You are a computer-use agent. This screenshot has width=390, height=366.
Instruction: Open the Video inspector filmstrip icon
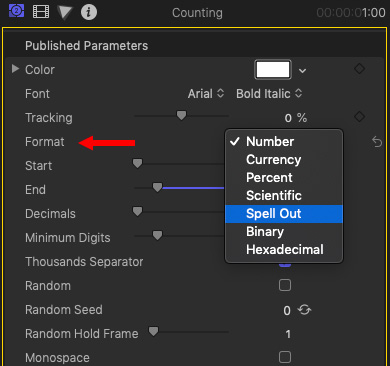tap(41, 12)
